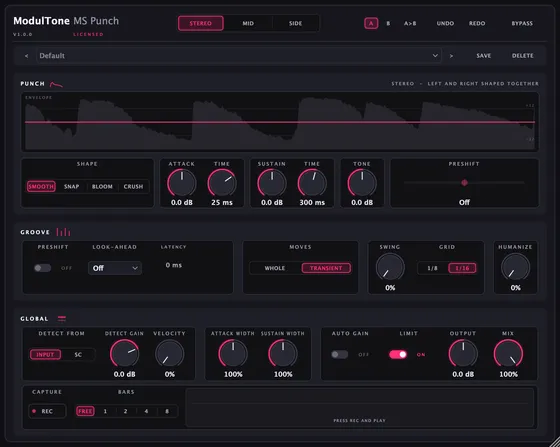
Task: Click the Sustain Time knob
Action: pos(312,183)
